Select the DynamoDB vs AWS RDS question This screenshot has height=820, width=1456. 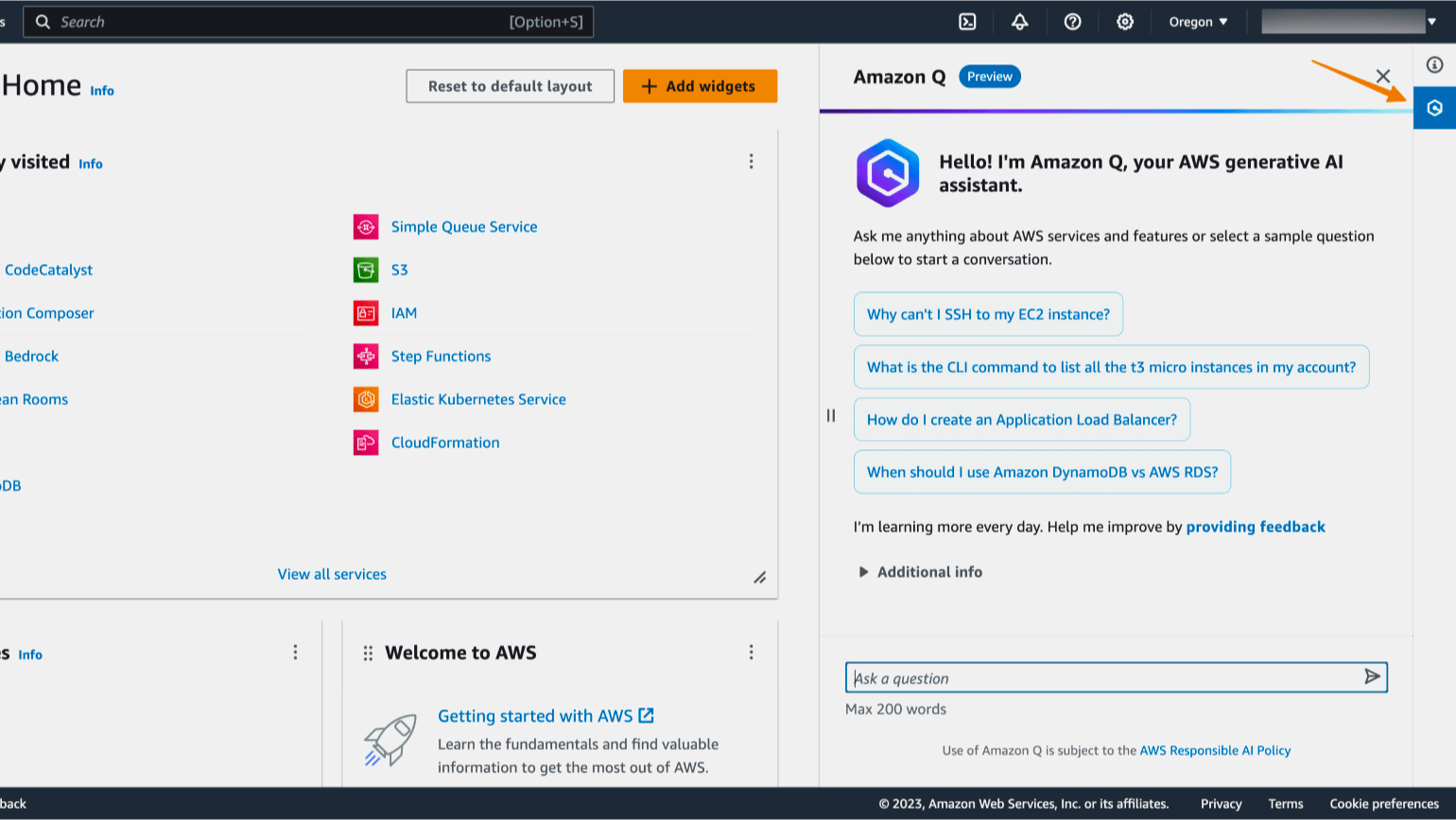click(1042, 472)
